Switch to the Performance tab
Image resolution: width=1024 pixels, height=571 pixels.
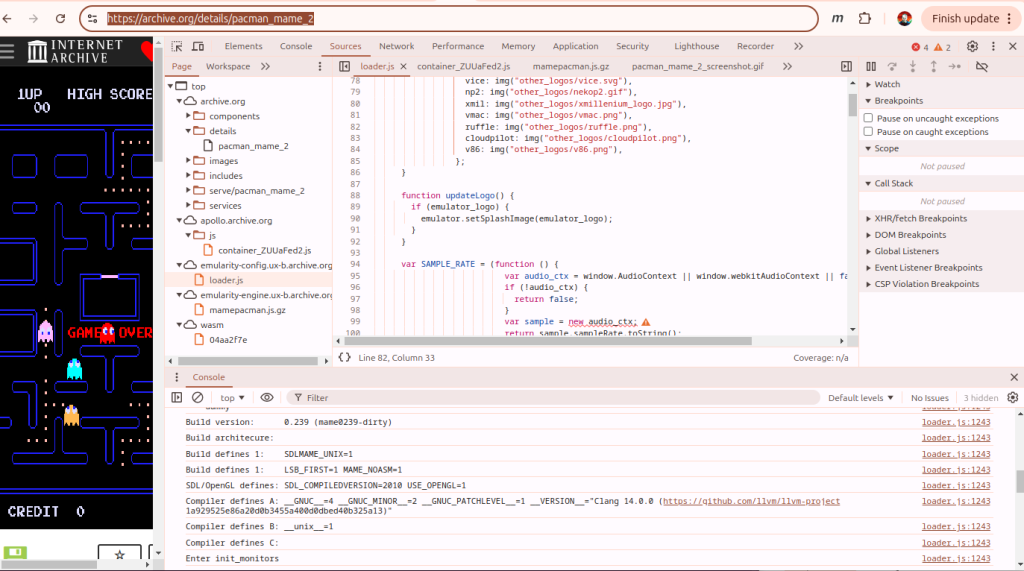tap(458, 46)
